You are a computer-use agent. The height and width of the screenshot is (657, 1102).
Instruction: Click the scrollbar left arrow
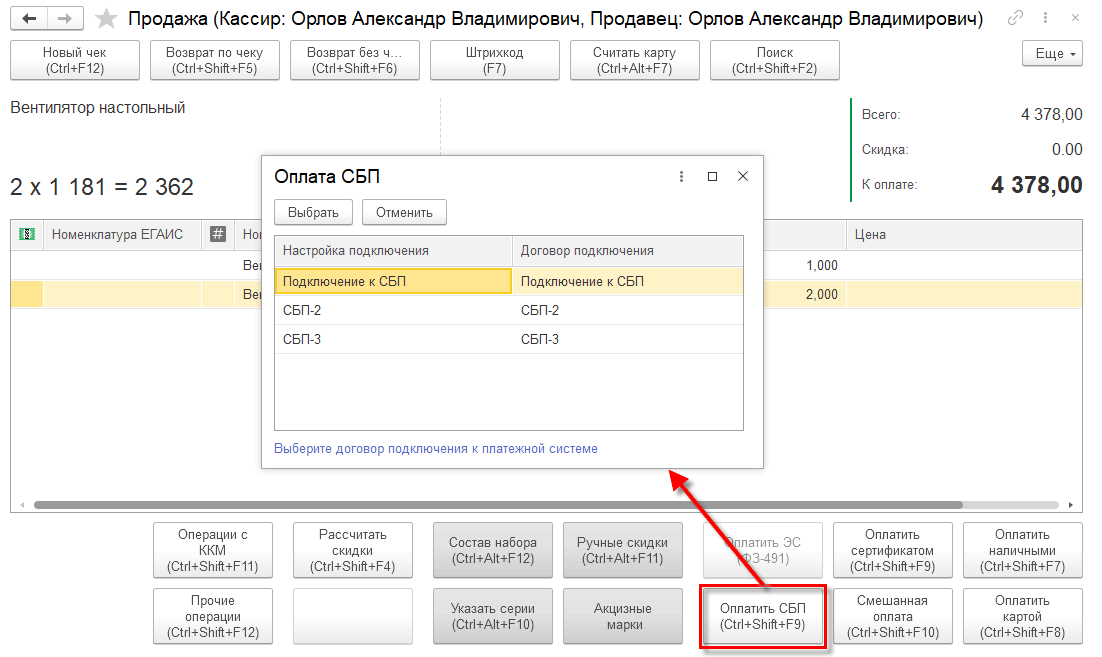22,505
